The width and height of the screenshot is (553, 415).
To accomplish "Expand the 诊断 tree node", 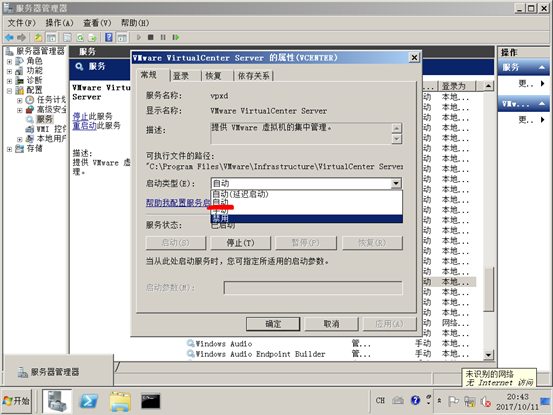I will (x=9, y=81).
